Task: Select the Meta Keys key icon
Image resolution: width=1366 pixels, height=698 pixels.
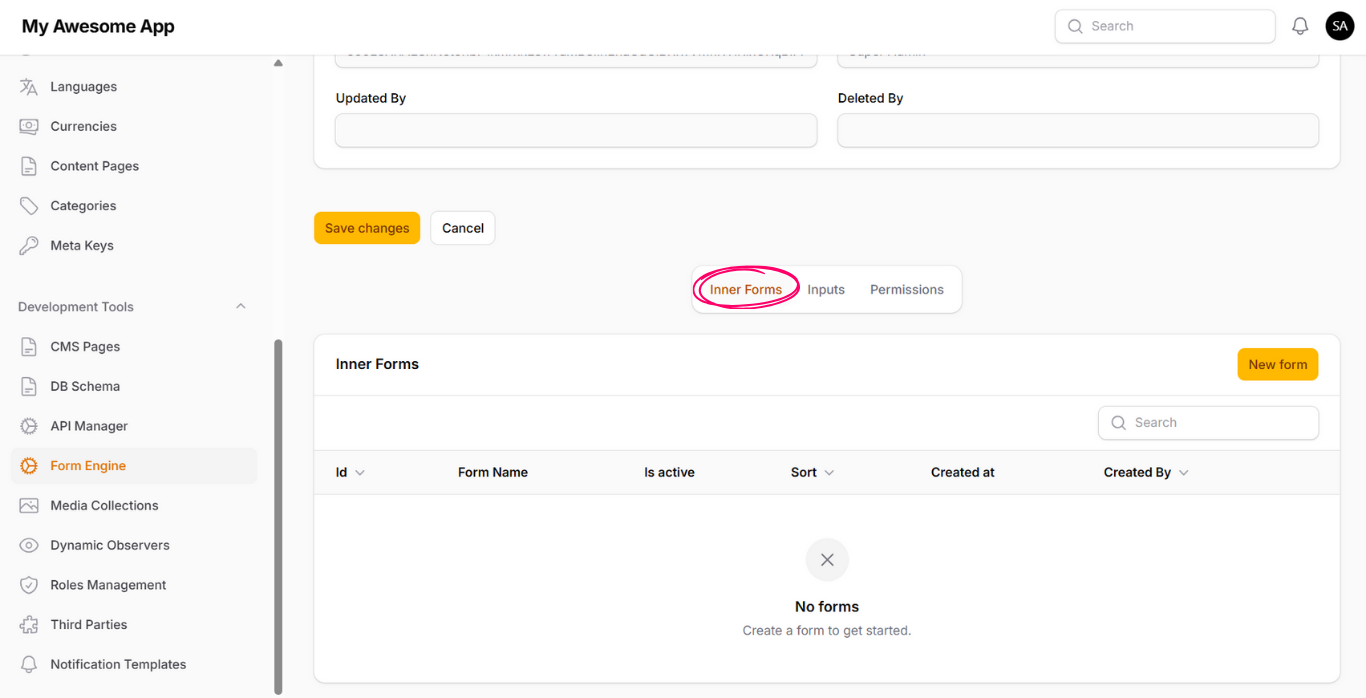Action: (x=29, y=246)
